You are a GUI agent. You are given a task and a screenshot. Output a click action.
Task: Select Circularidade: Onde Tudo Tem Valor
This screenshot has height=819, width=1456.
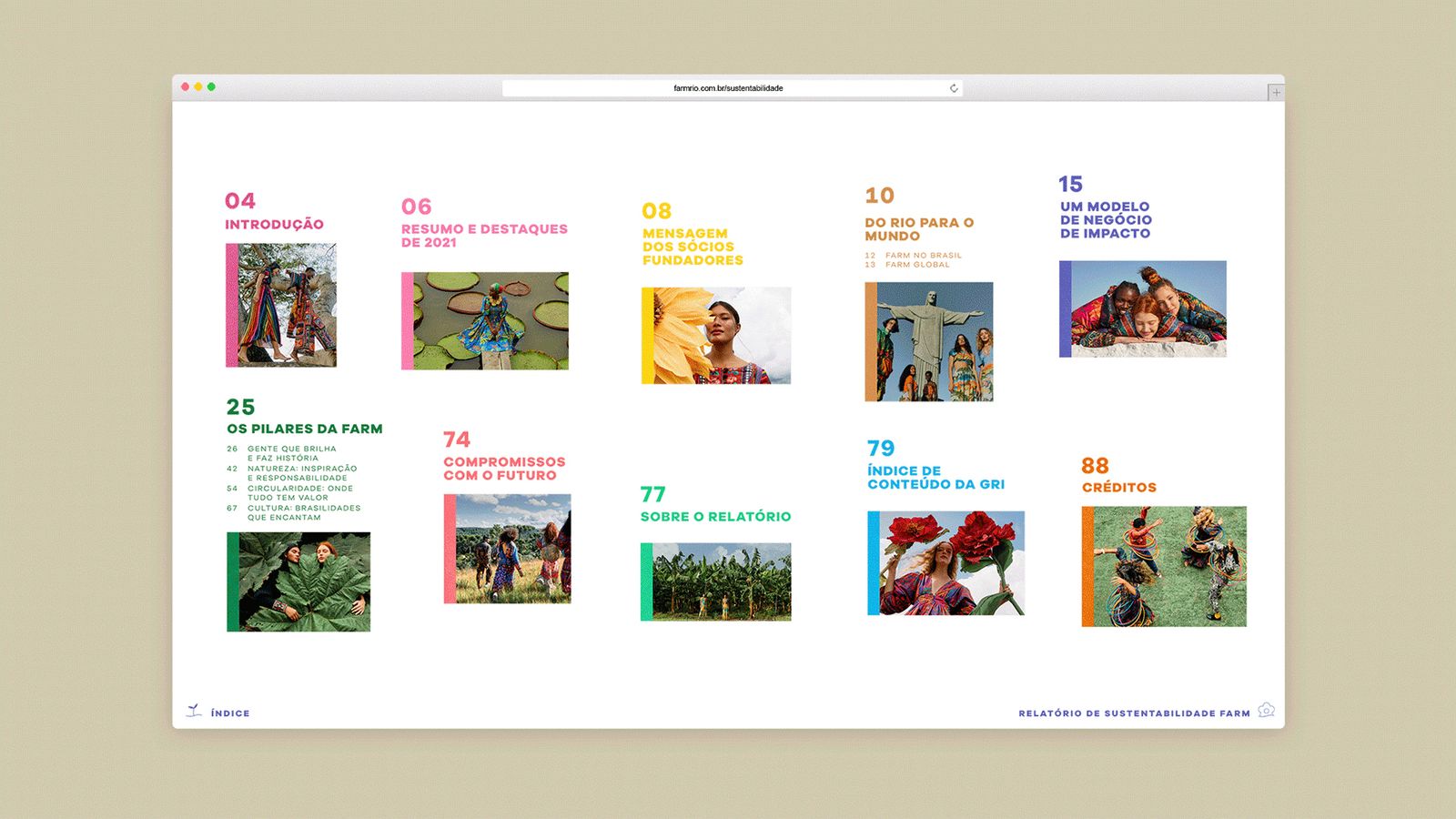pyautogui.click(x=290, y=493)
